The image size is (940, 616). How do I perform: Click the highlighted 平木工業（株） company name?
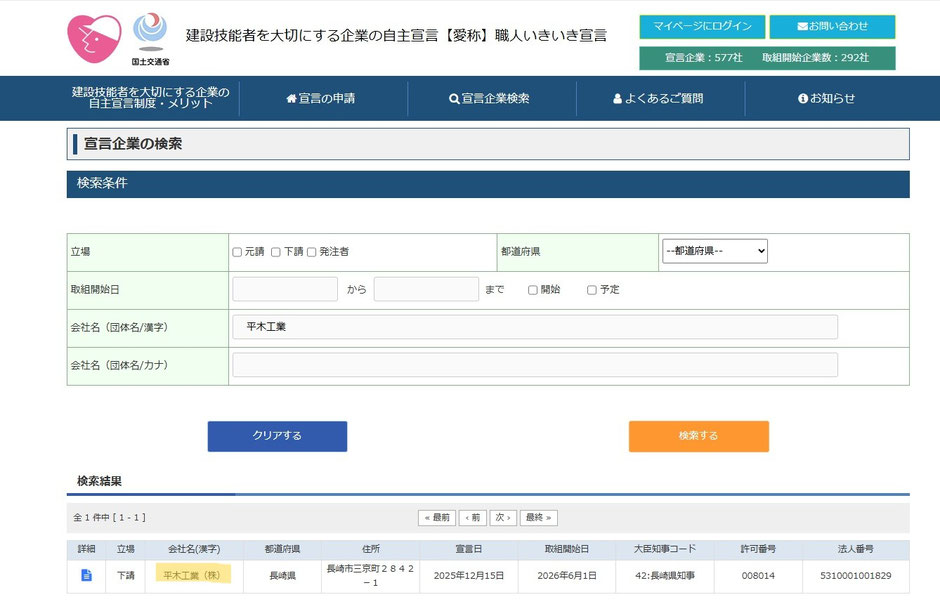click(192, 575)
